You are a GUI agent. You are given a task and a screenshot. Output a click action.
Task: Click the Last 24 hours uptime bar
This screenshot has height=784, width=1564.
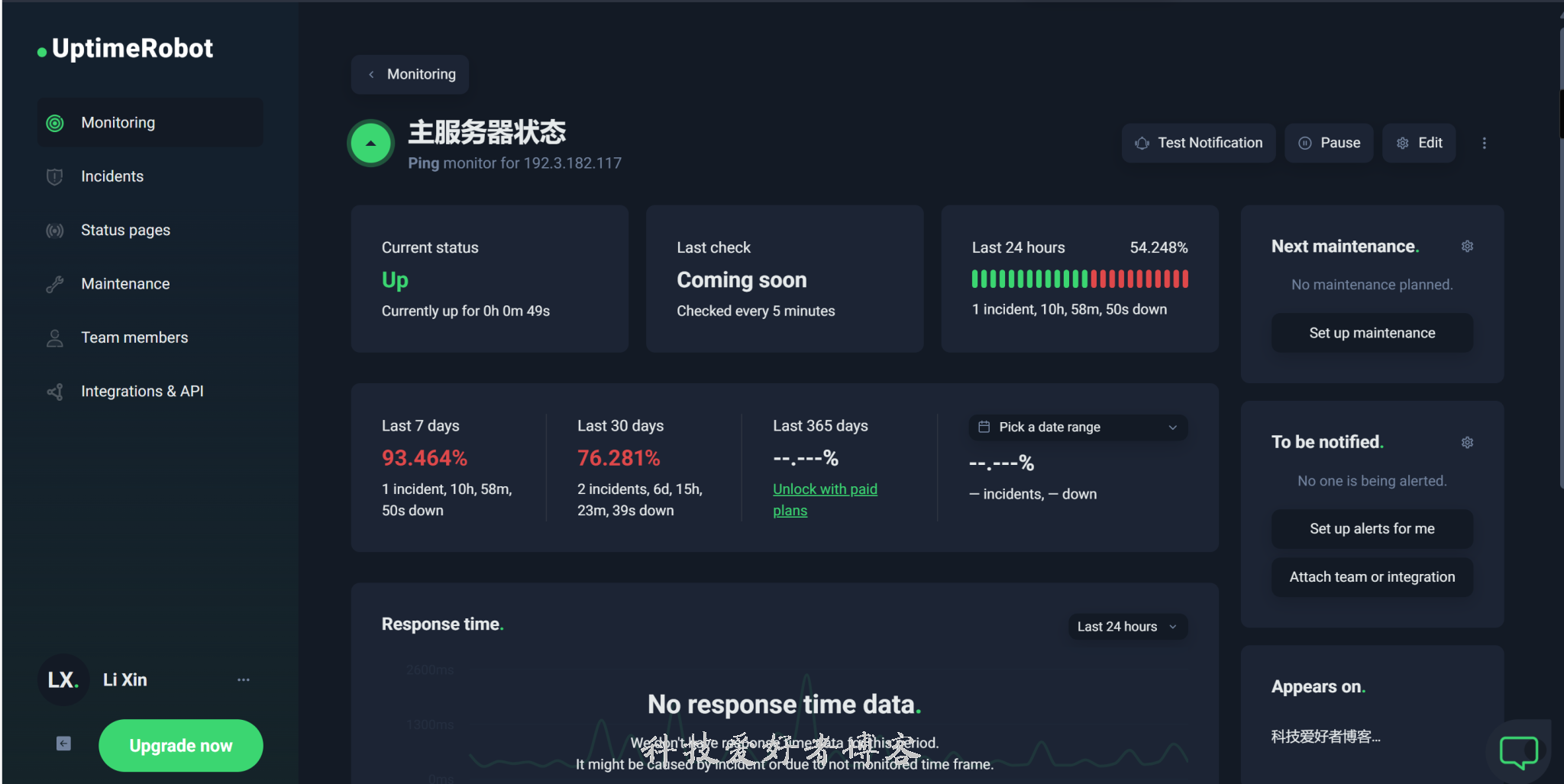click(x=1079, y=279)
